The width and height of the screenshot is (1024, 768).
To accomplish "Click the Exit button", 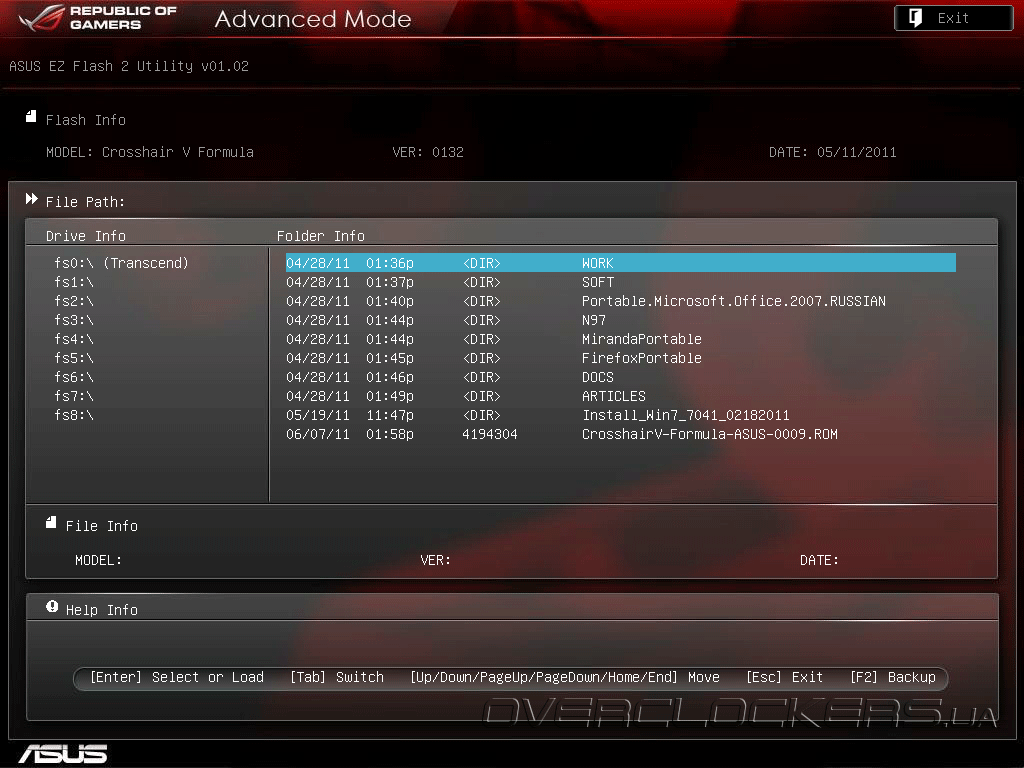I will click(x=953, y=18).
